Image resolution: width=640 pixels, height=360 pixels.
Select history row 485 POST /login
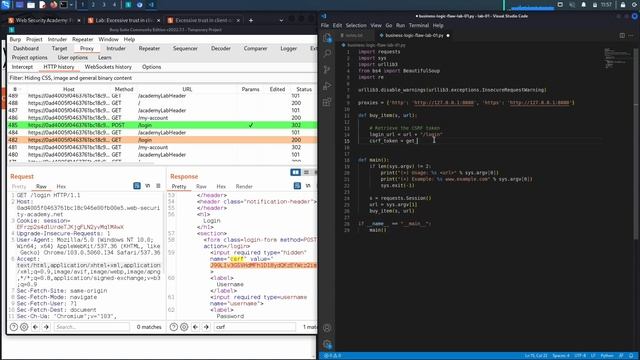(162, 125)
